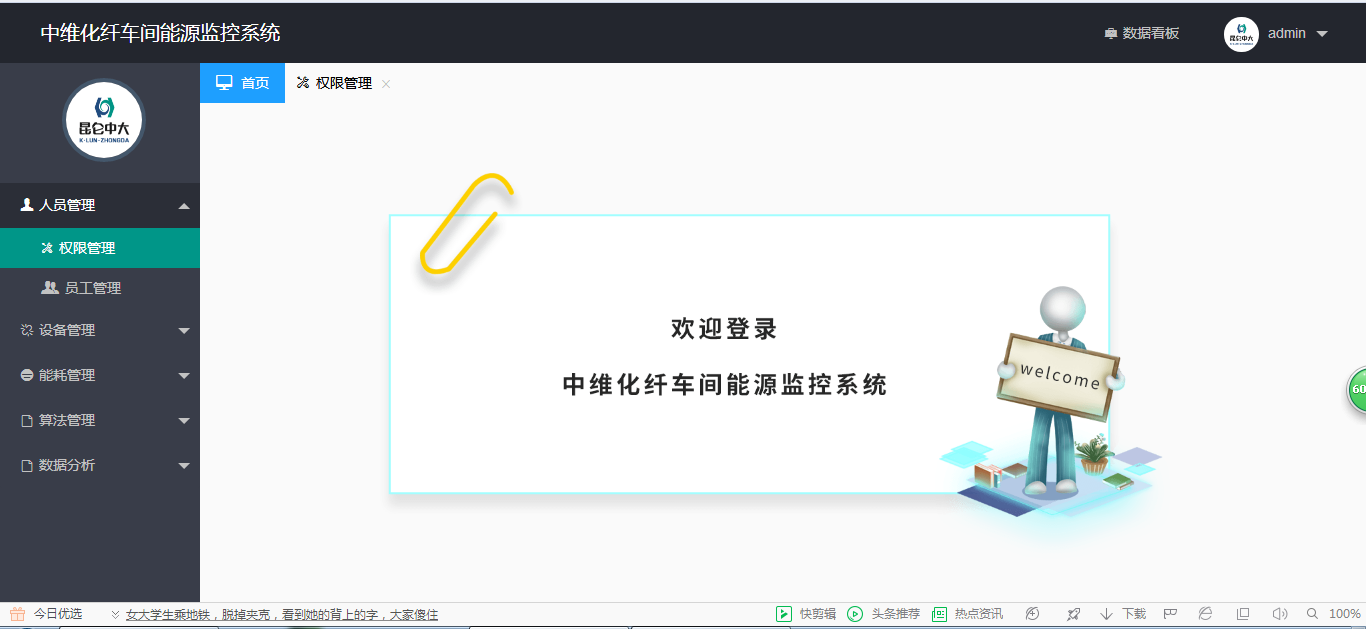Open 员工管理 in the sidebar
The height and width of the screenshot is (629, 1366).
point(100,288)
